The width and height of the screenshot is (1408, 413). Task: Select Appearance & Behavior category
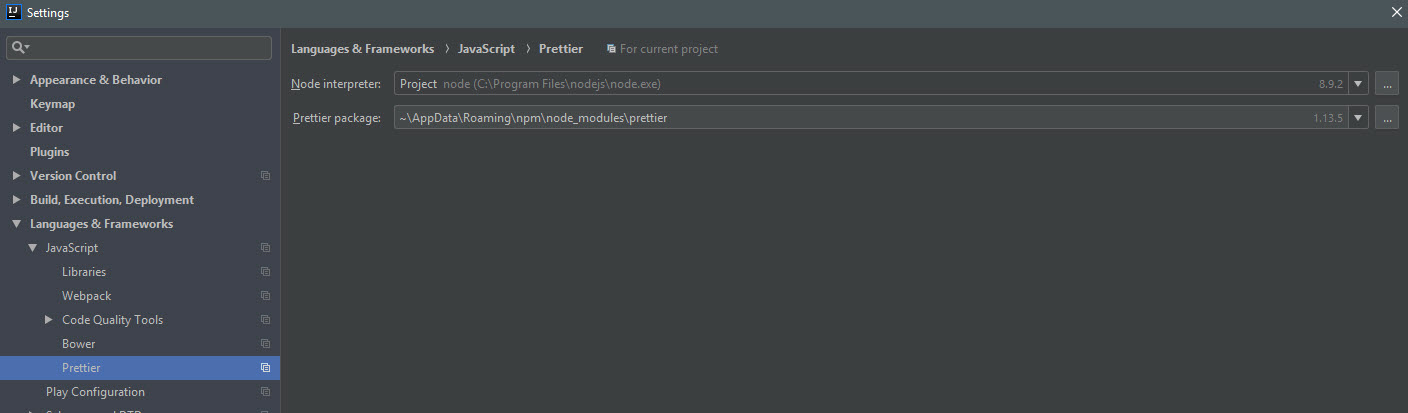[96, 80]
